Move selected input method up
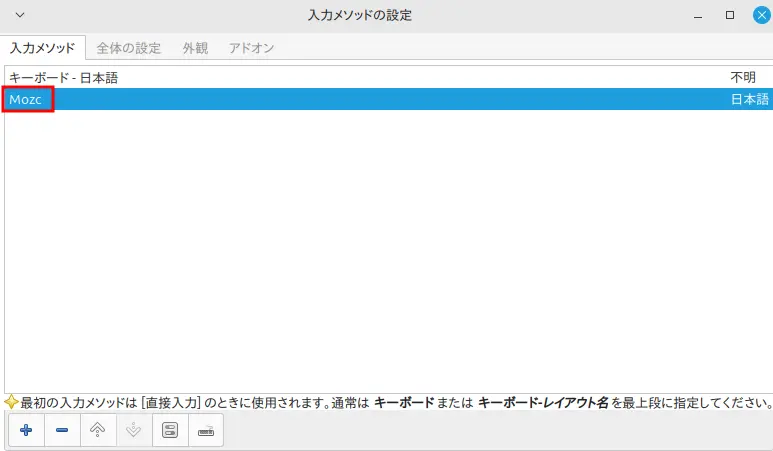Viewport: 773px width, 451px height. click(x=98, y=430)
